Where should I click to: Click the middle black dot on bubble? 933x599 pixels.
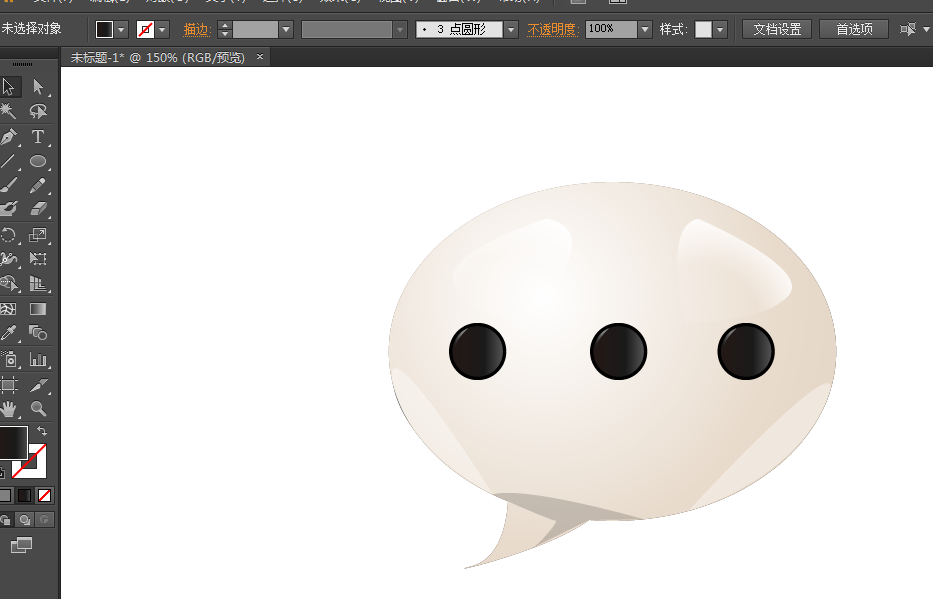(x=618, y=351)
